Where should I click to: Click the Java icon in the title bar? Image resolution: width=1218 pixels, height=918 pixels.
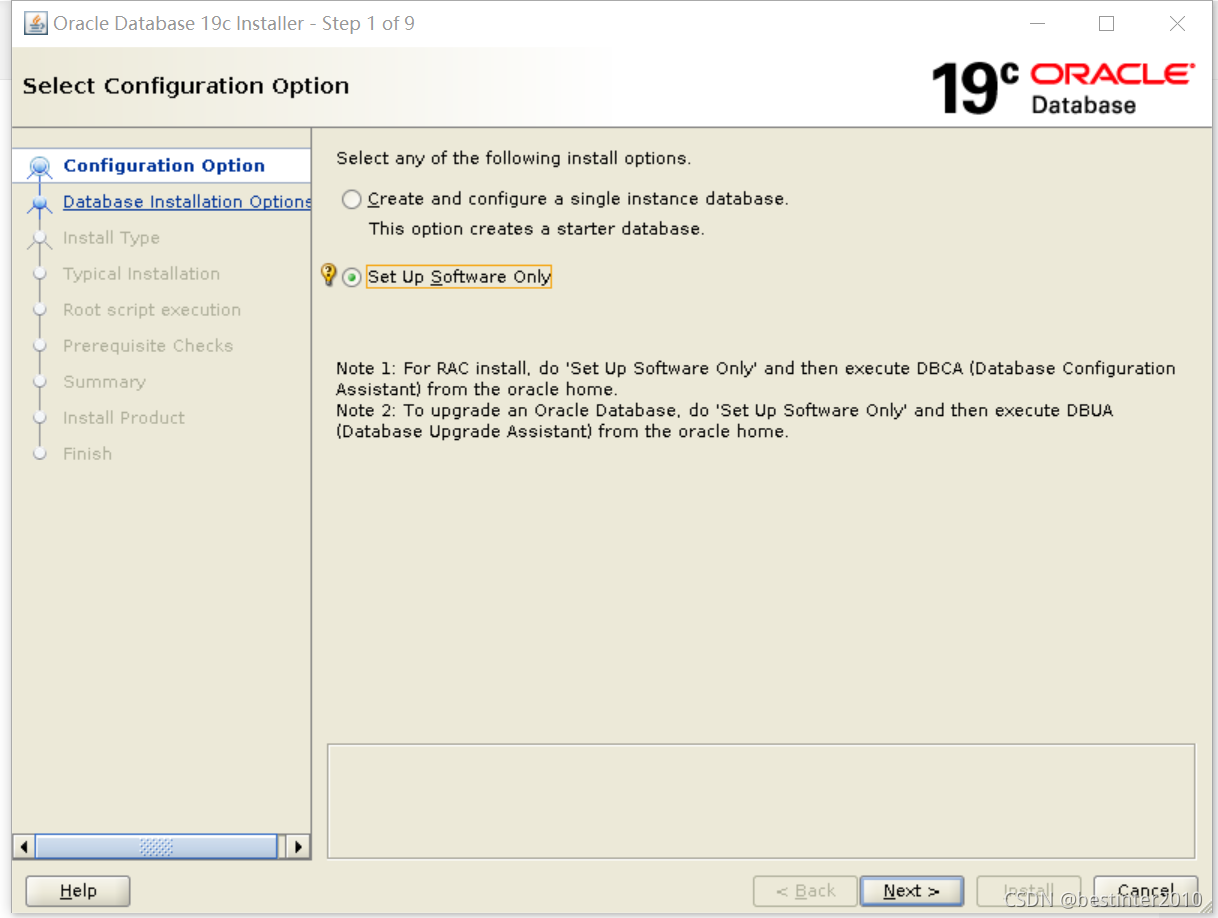tap(35, 23)
